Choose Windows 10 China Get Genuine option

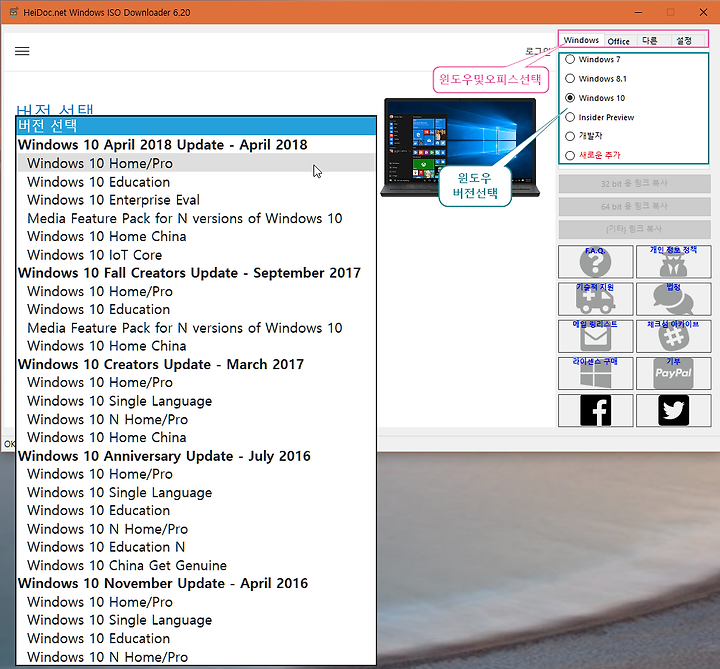click(196, 565)
